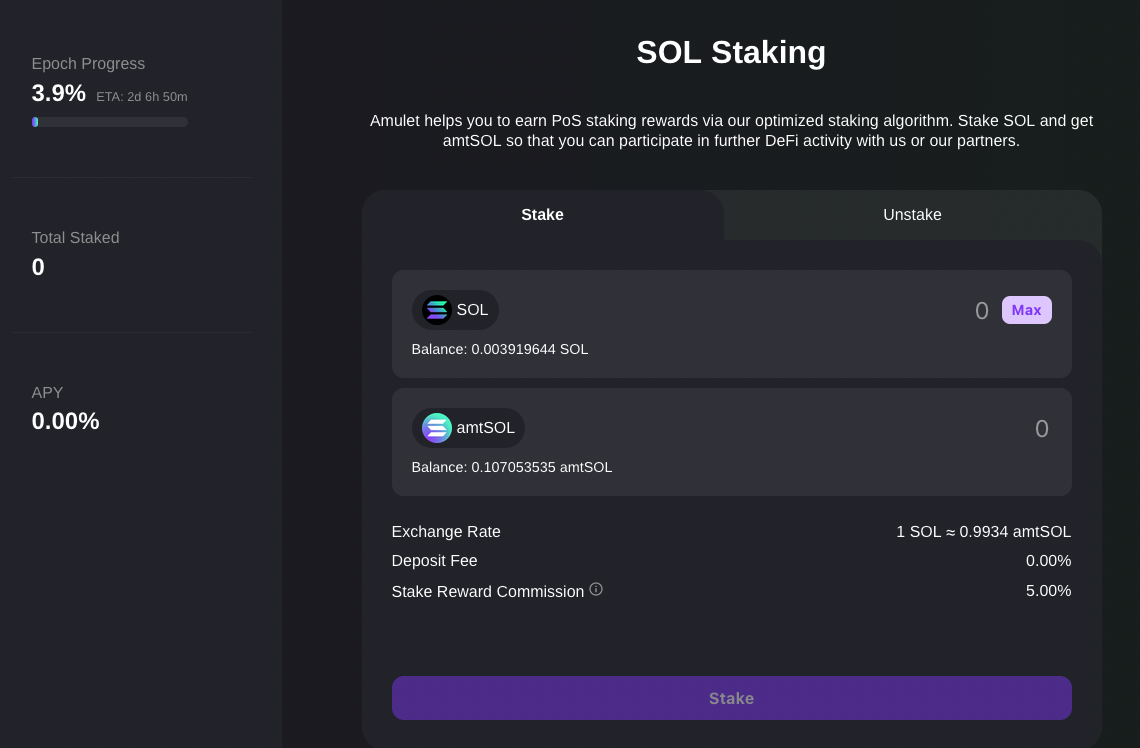The image size is (1140, 748).
Task: Click the Exchange Rate label
Action: pos(446,532)
